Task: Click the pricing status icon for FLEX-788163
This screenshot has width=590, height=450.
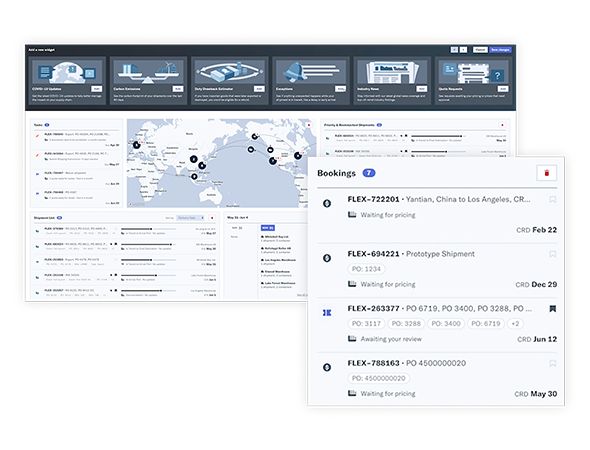Action: click(x=327, y=367)
